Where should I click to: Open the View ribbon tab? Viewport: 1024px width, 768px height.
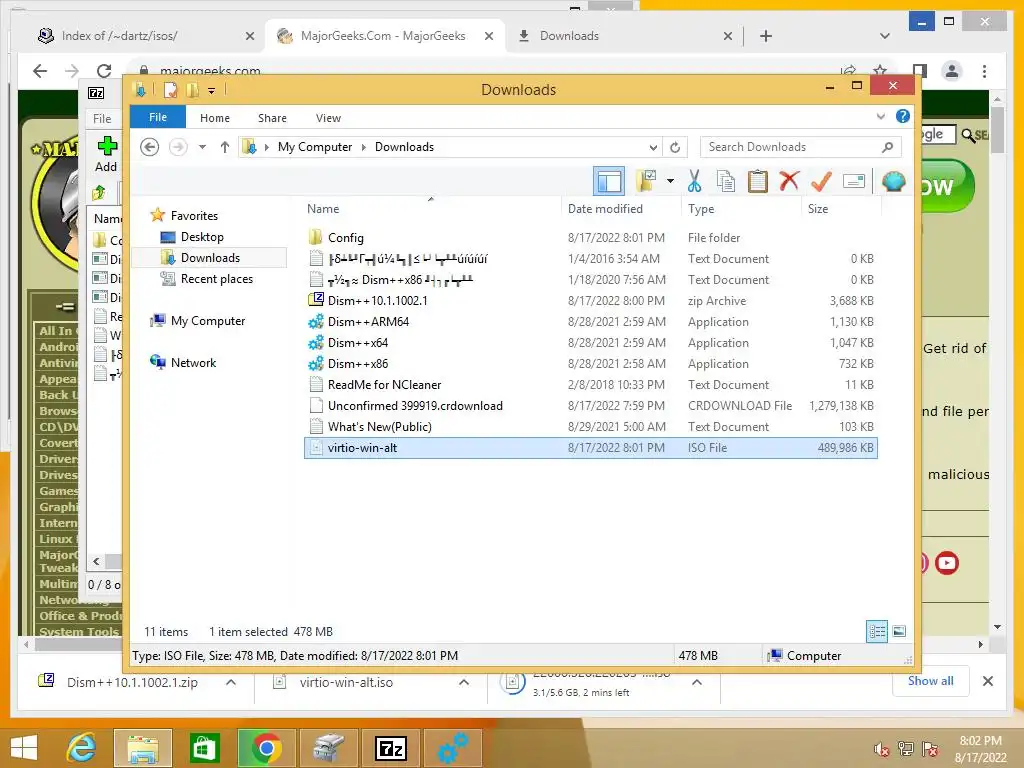[x=328, y=118]
